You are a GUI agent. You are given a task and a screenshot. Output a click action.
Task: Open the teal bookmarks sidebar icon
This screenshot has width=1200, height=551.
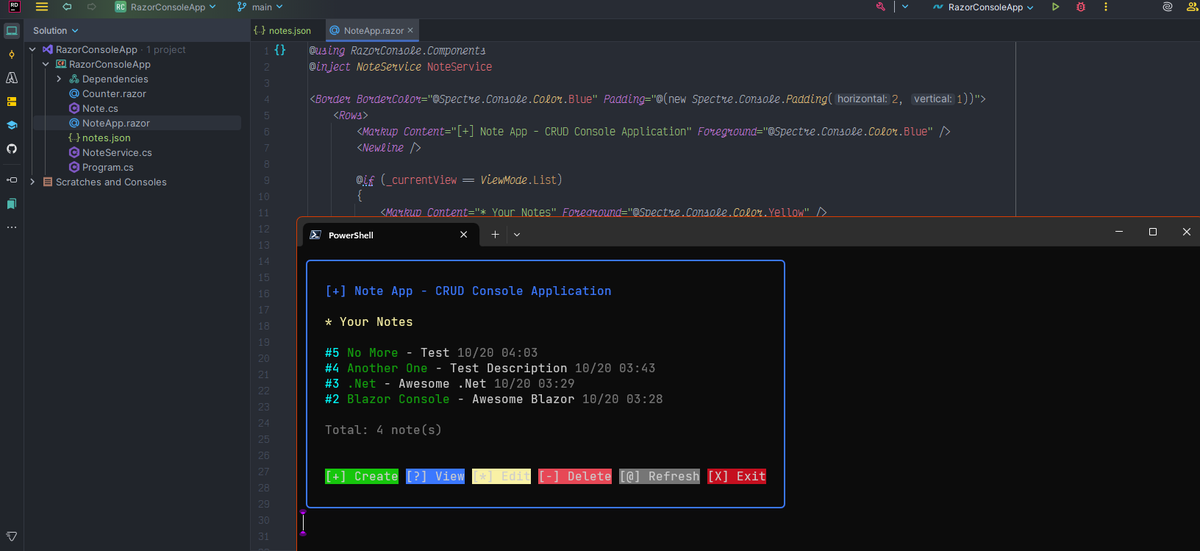click(12, 203)
